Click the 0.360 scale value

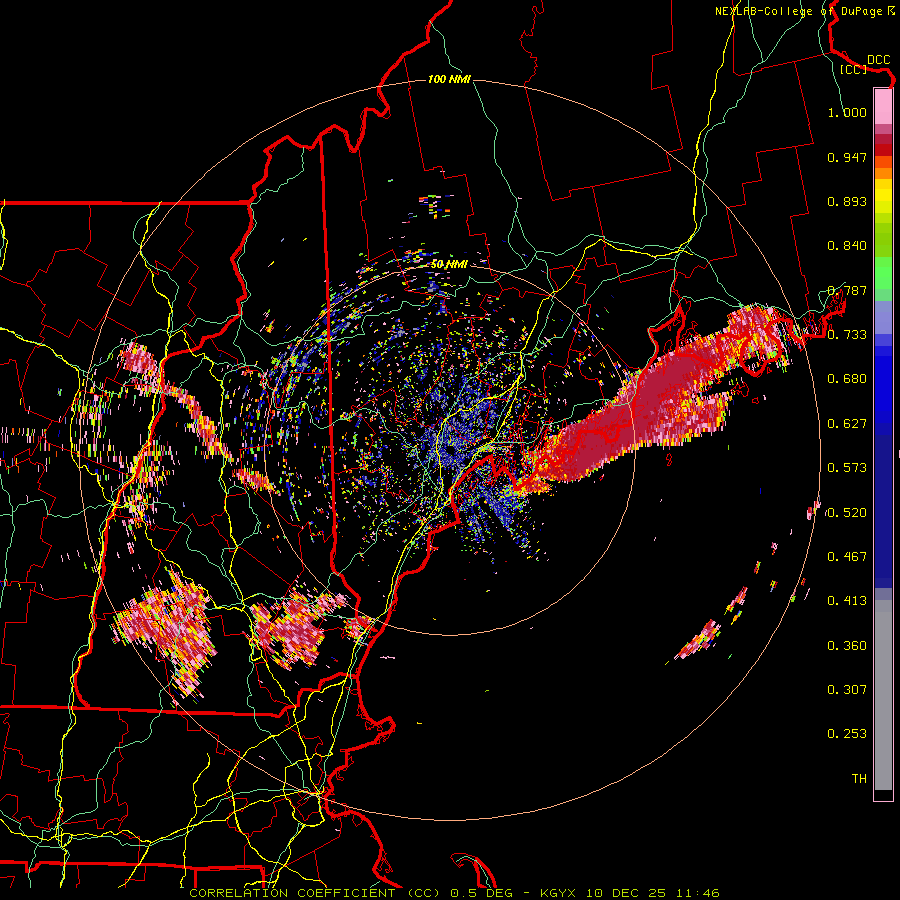pos(847,646)
